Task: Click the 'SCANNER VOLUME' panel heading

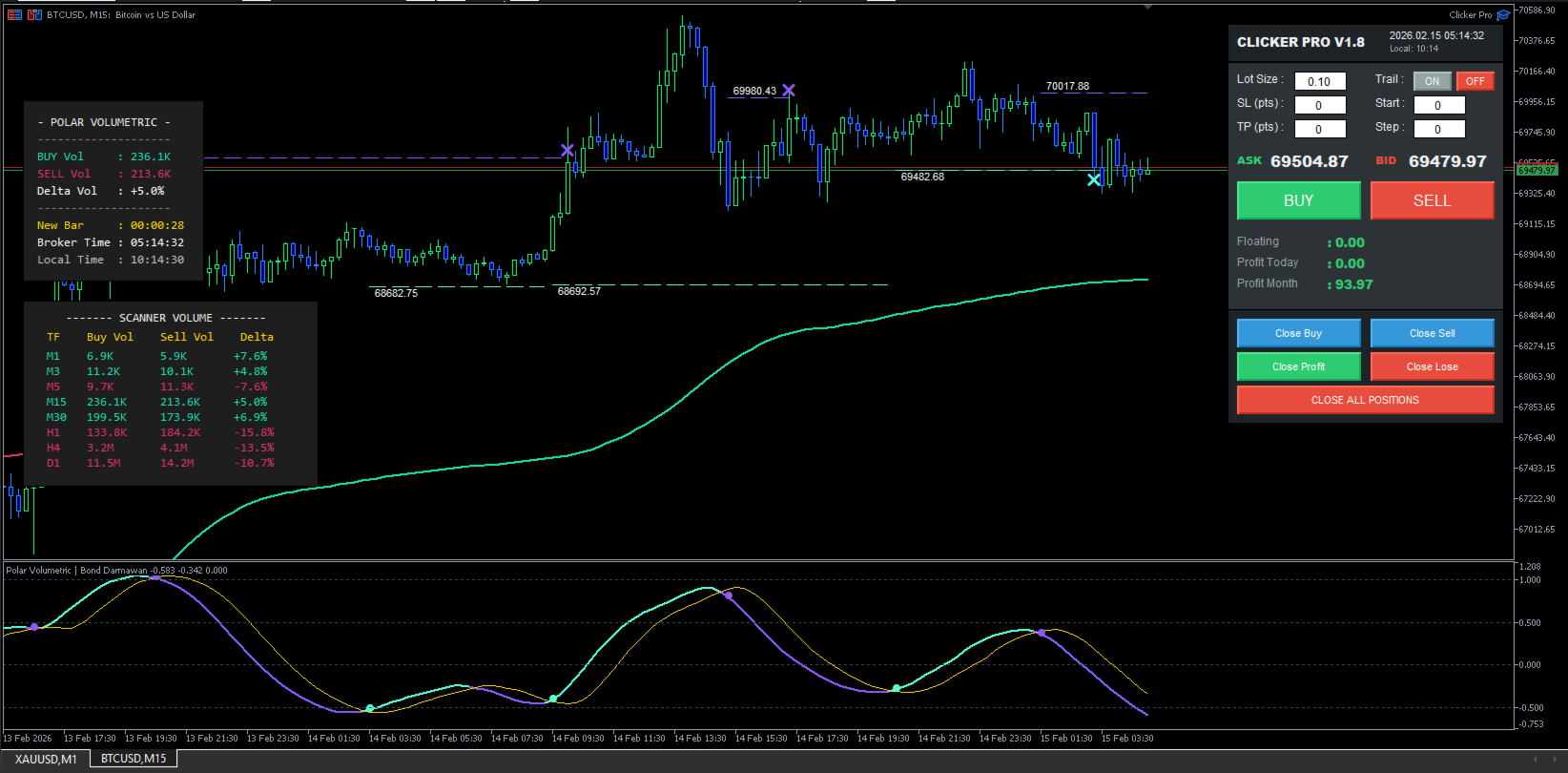Action: [166, 318]
